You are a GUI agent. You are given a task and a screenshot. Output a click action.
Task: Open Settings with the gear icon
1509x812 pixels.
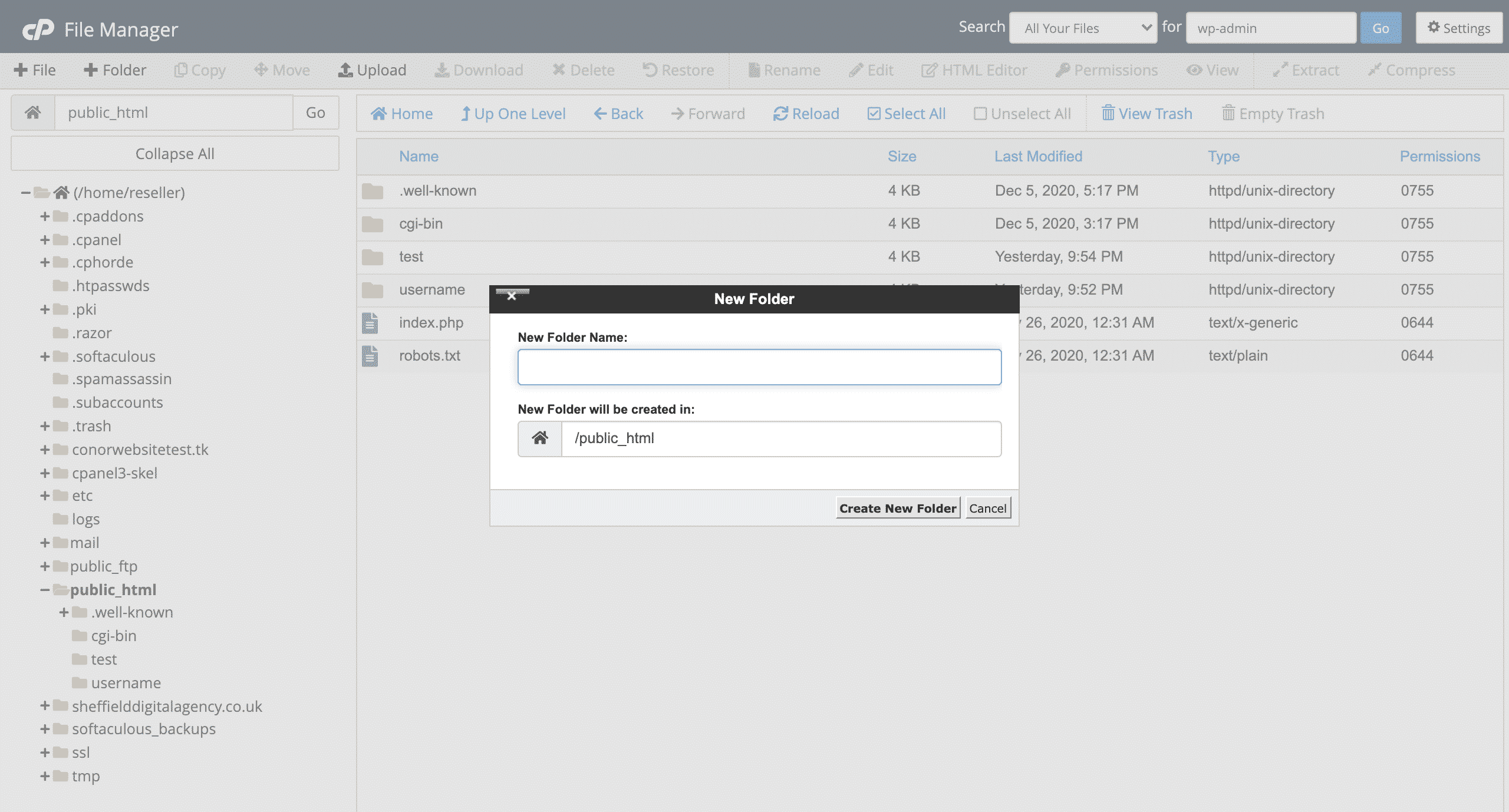1459,28
